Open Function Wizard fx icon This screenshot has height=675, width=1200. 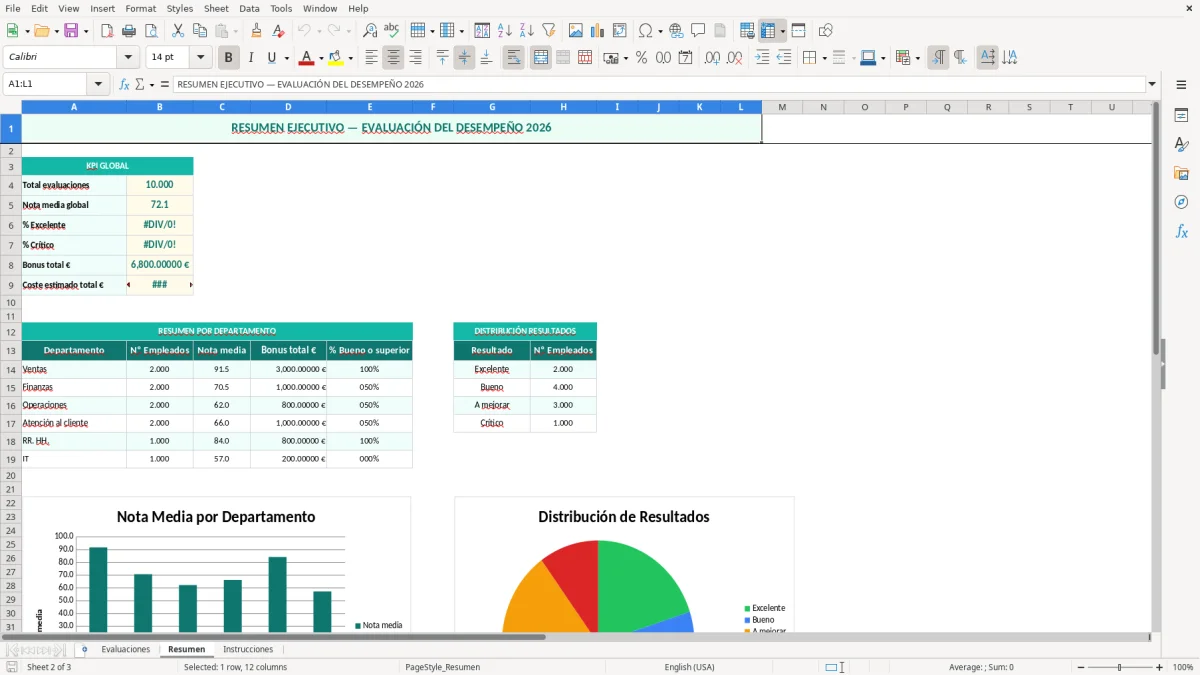pos(124,85)
